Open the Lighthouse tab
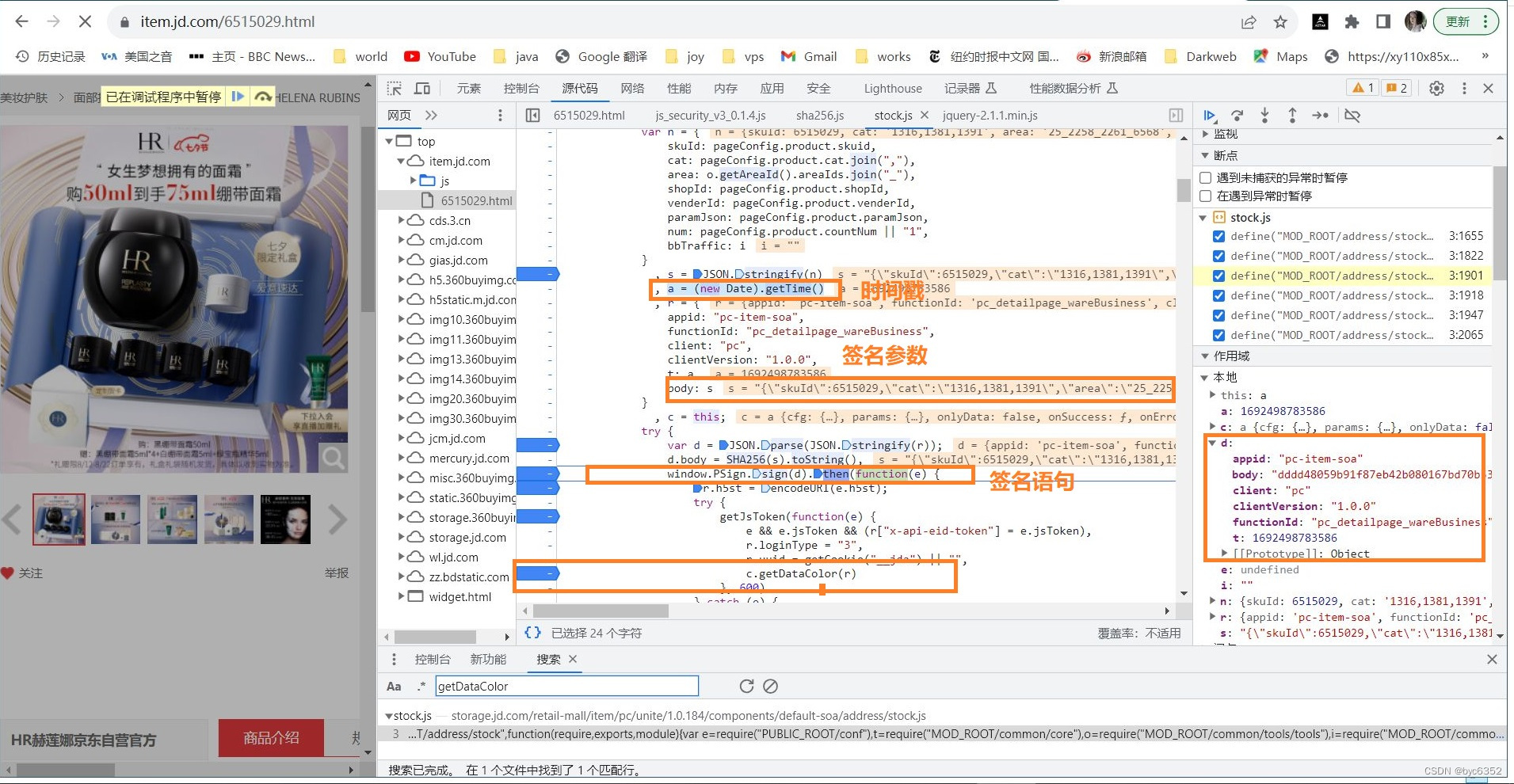The height and width of the screenshot is (784, 1514). click(x=893, y=89)
